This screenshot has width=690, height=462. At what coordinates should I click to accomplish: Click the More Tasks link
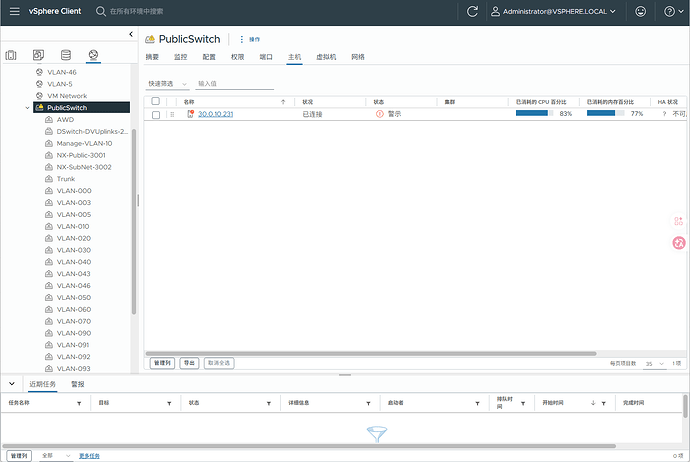click(x=89, y=456)
